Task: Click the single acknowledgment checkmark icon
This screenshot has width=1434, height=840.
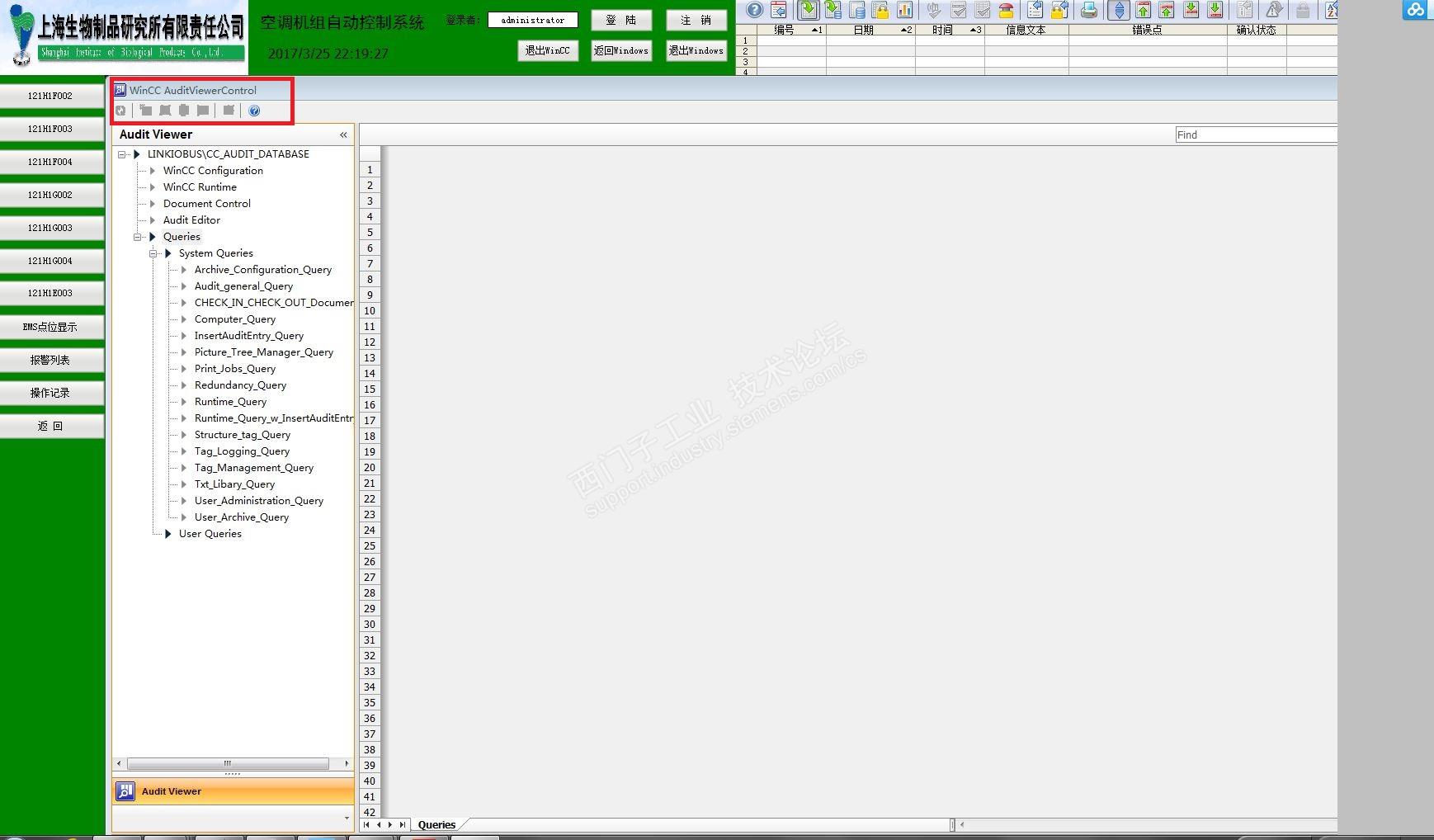Action: pyautogui.click(x=959, y=10)
